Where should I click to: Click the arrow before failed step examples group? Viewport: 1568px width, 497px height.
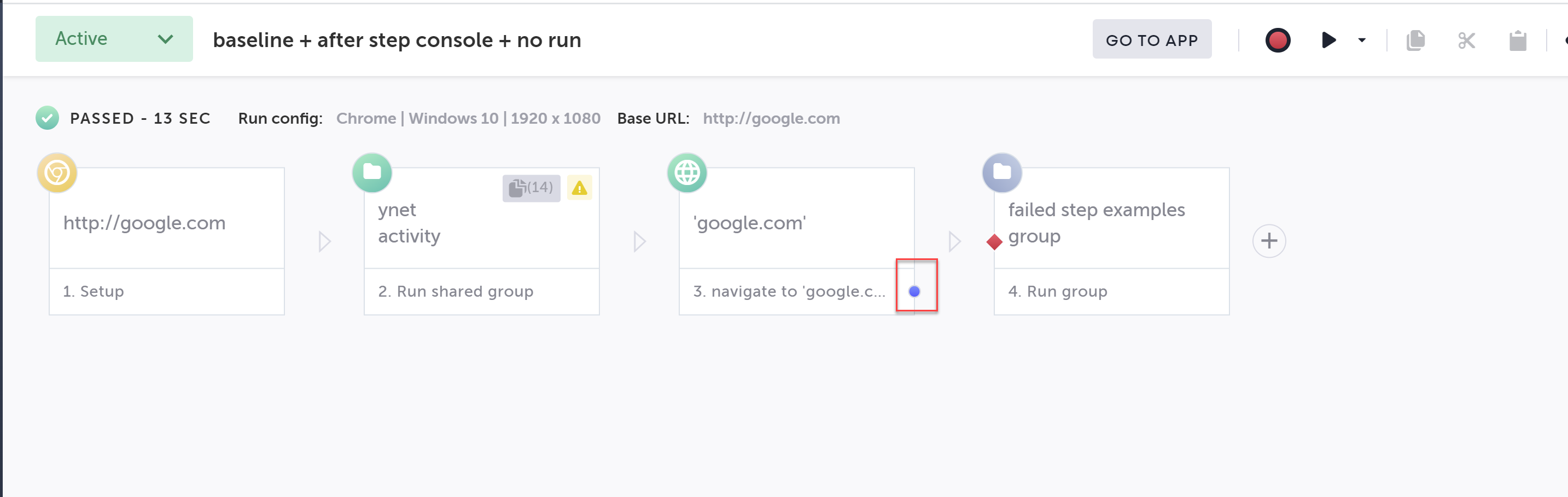click(954, 241)
